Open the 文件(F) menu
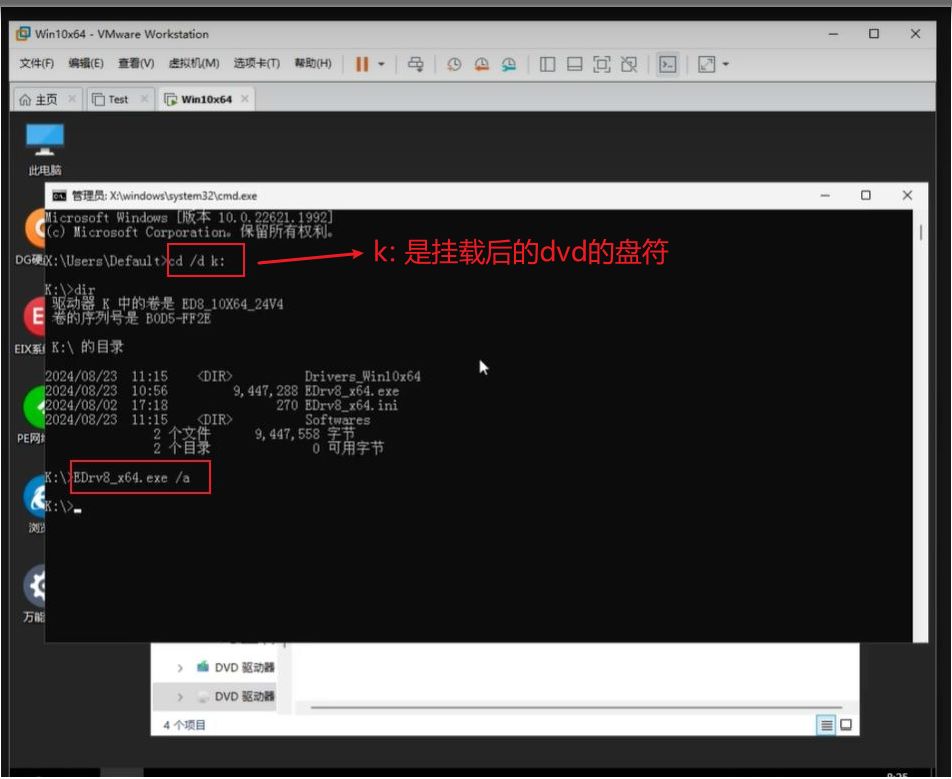Viewport: 952px width, 779px height. (36, 64)
